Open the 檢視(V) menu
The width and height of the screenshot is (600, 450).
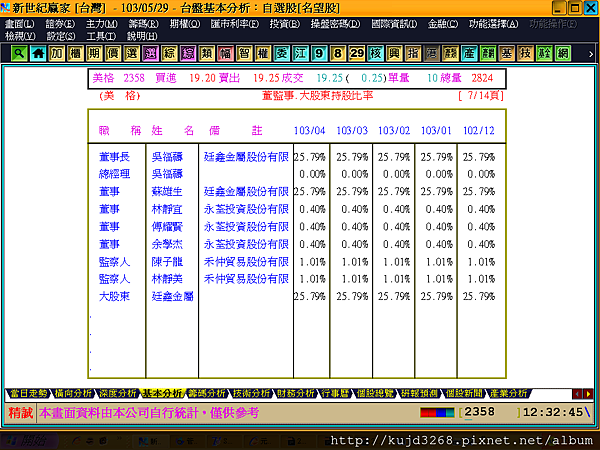20,36
